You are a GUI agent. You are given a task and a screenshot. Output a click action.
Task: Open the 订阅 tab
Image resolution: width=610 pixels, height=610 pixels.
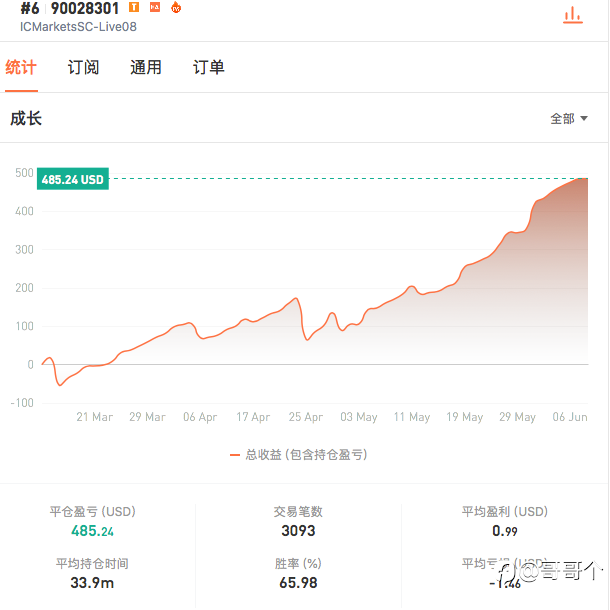click(x=83, y=67)
